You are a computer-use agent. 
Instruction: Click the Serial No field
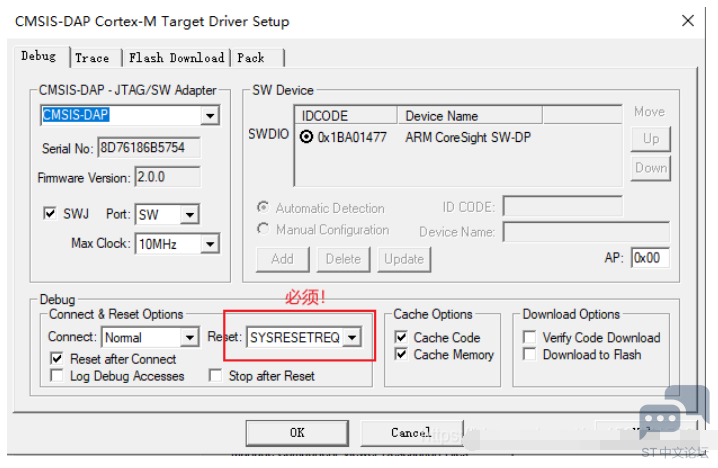pyautogui.click(x=149, y=148)
